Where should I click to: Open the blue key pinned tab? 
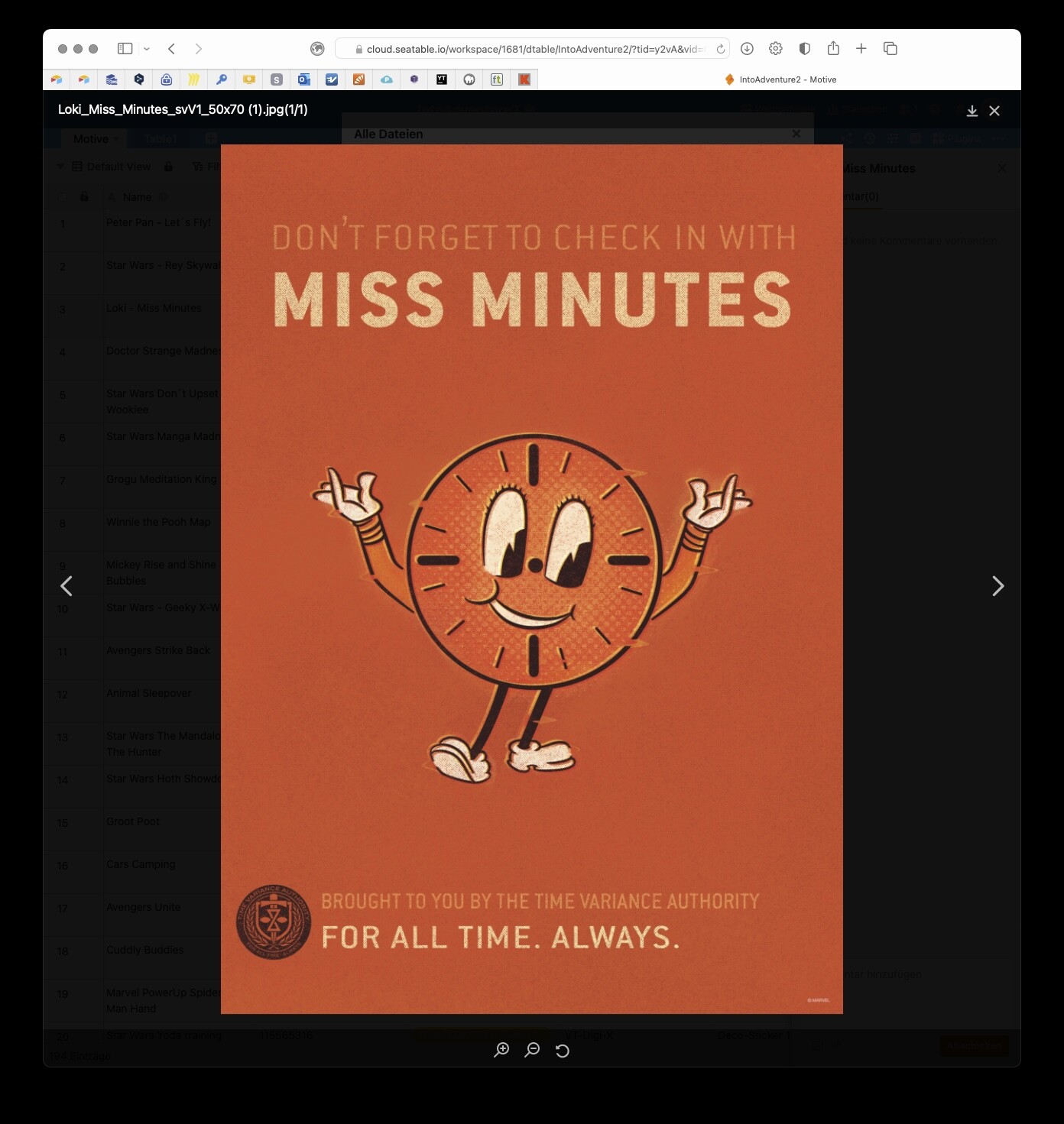(222, 79)
